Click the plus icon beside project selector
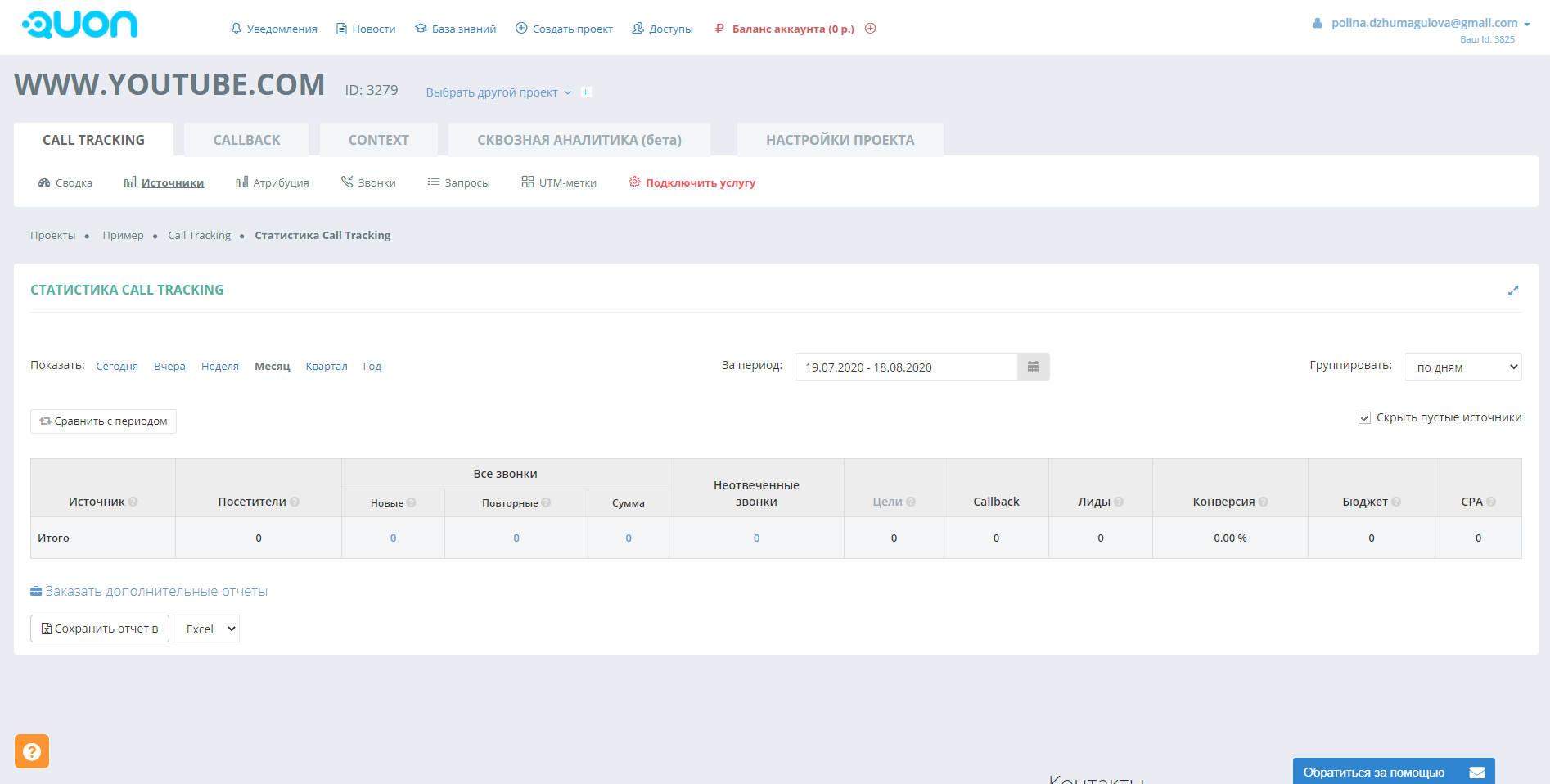Screen dimensions: 1550x784 (x=586, y=92)
